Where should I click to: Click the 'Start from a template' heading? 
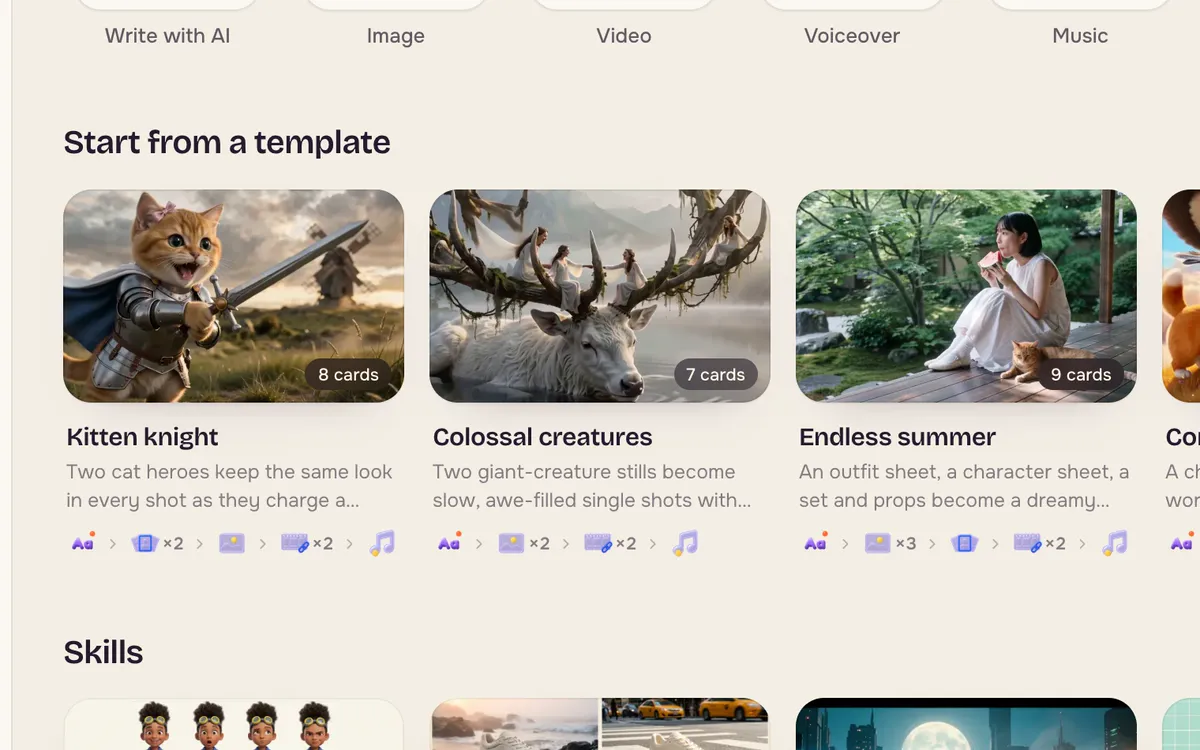tap(227, 142)
